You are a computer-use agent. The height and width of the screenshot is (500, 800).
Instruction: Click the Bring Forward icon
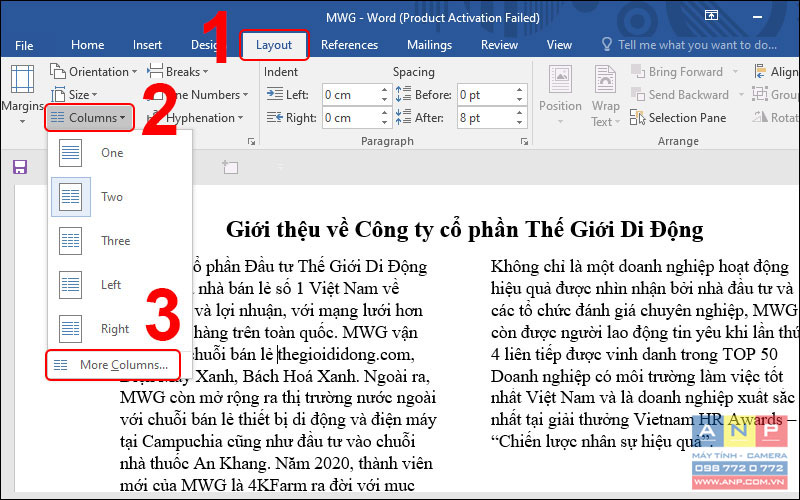click(637, 71)
